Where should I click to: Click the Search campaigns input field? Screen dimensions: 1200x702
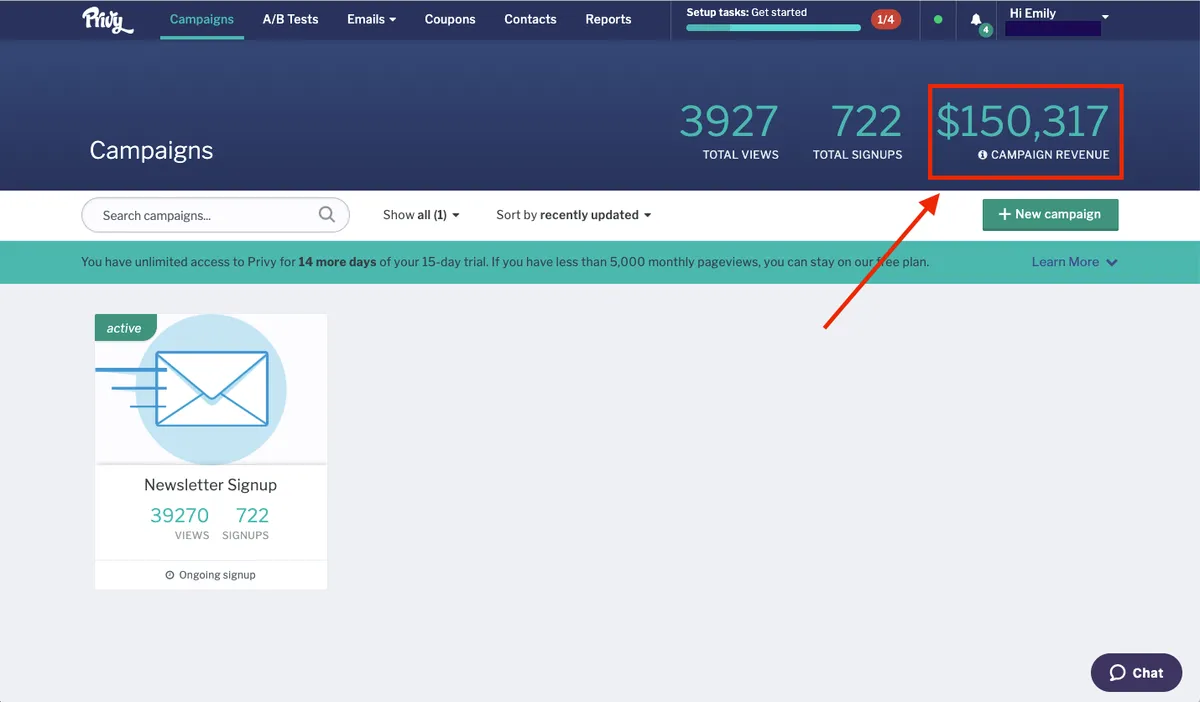215,215
